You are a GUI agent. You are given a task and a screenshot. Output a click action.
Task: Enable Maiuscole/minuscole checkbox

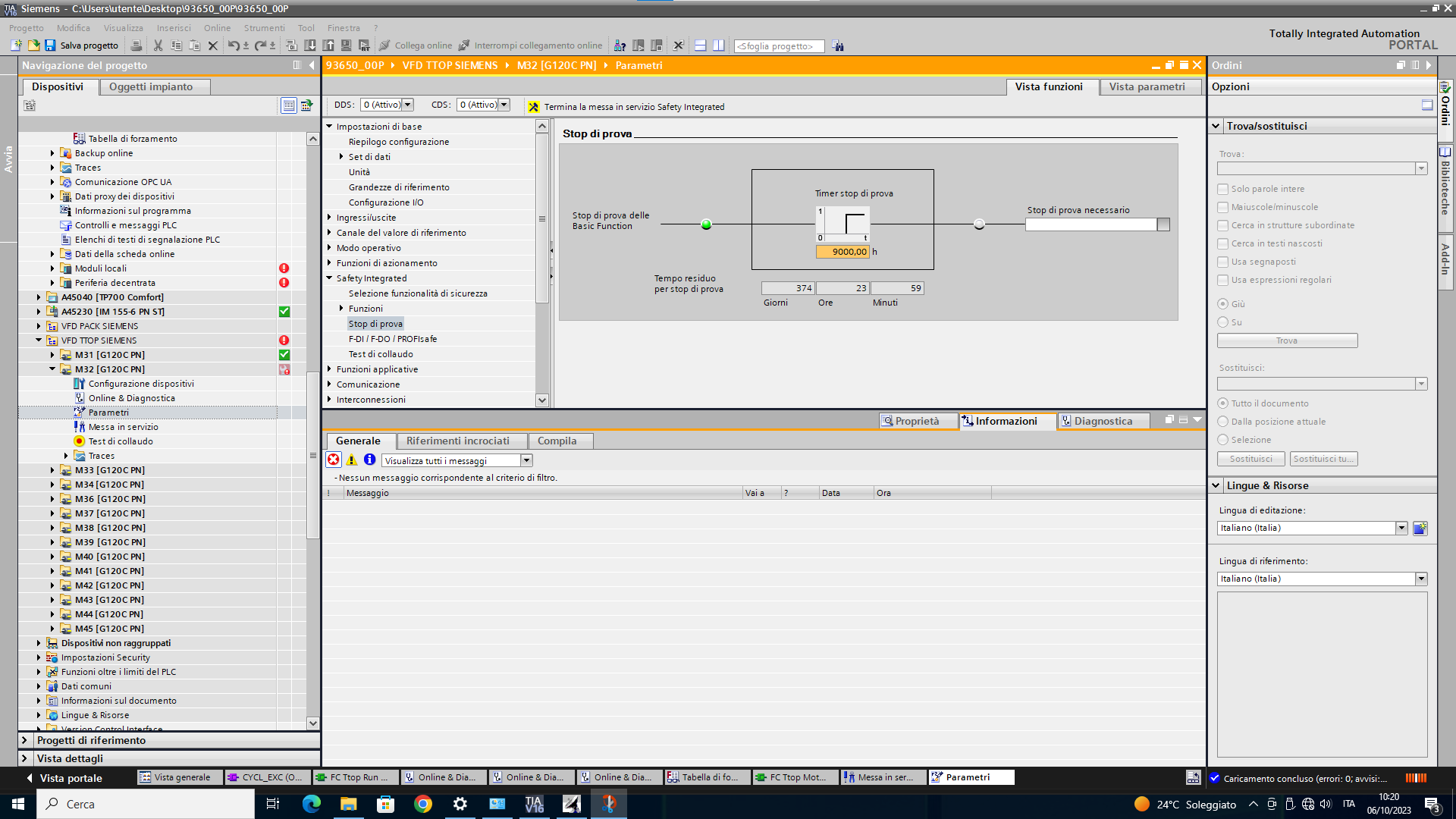tap(1222, 207)
